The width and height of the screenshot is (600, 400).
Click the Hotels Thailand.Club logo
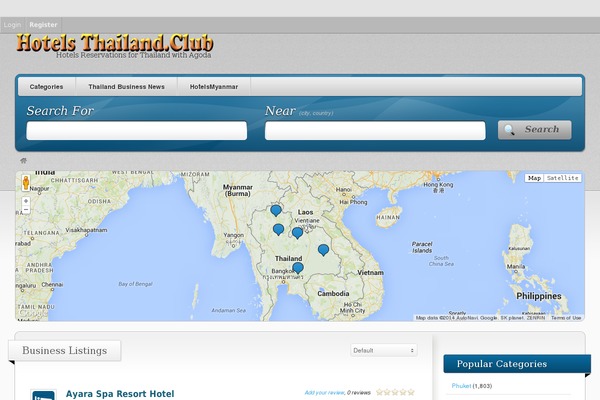tap(115, 43)
